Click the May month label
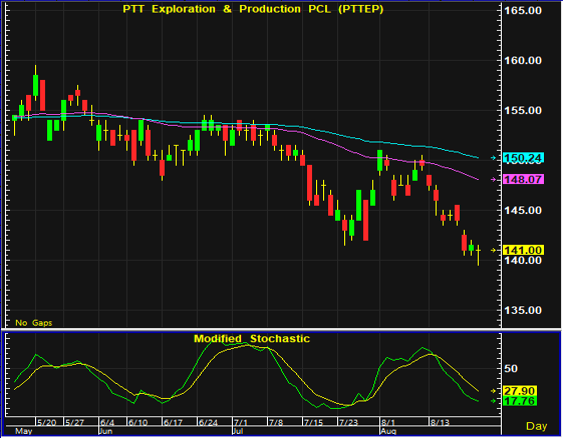The image size is (563, 438). point(24,431)
